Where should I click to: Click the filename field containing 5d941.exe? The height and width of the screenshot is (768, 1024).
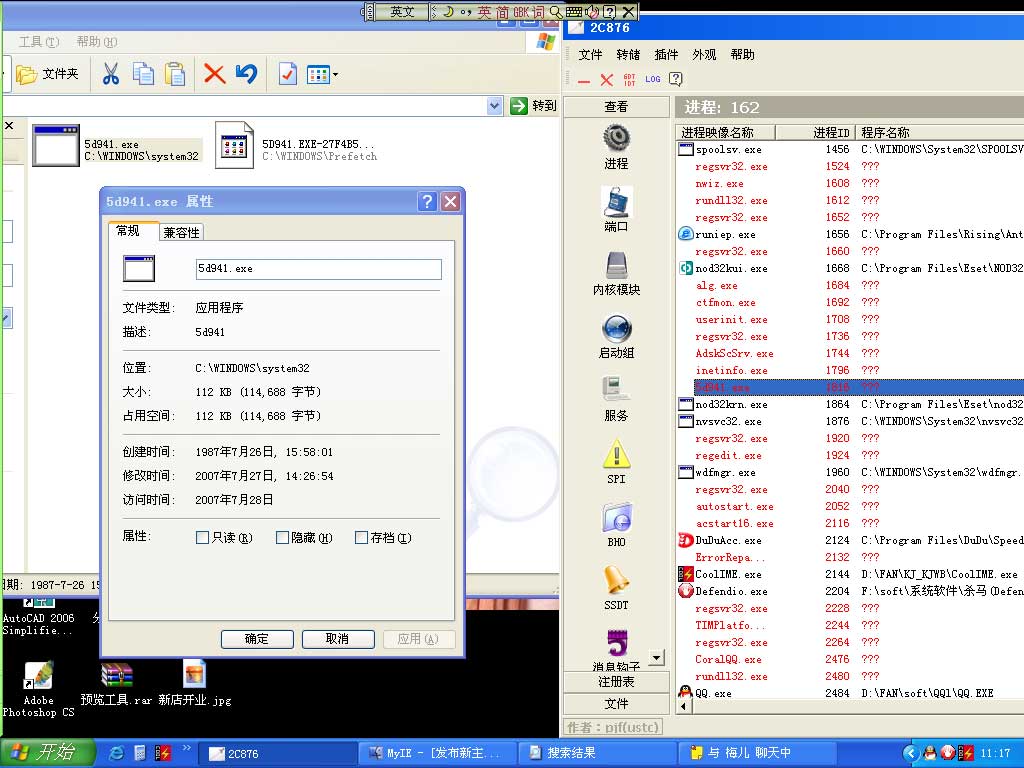(x=318, y=269)
